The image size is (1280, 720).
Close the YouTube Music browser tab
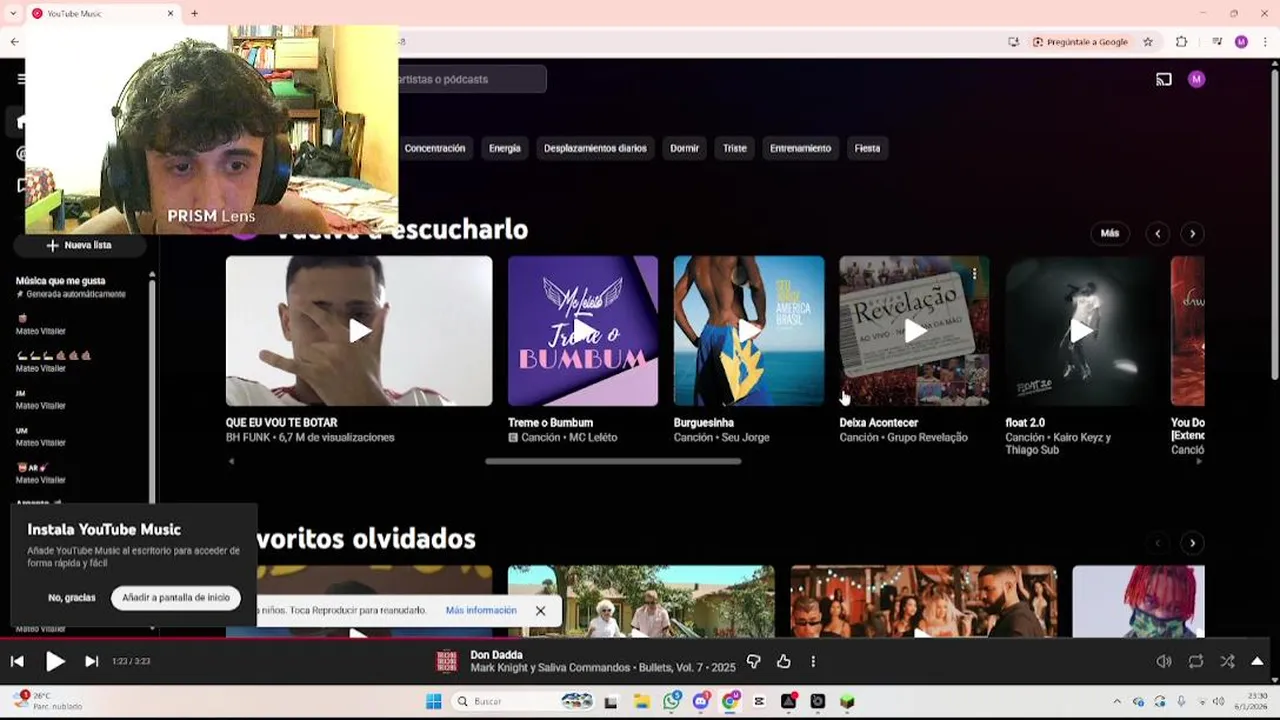pyautogui.click(x=170, y=13)
